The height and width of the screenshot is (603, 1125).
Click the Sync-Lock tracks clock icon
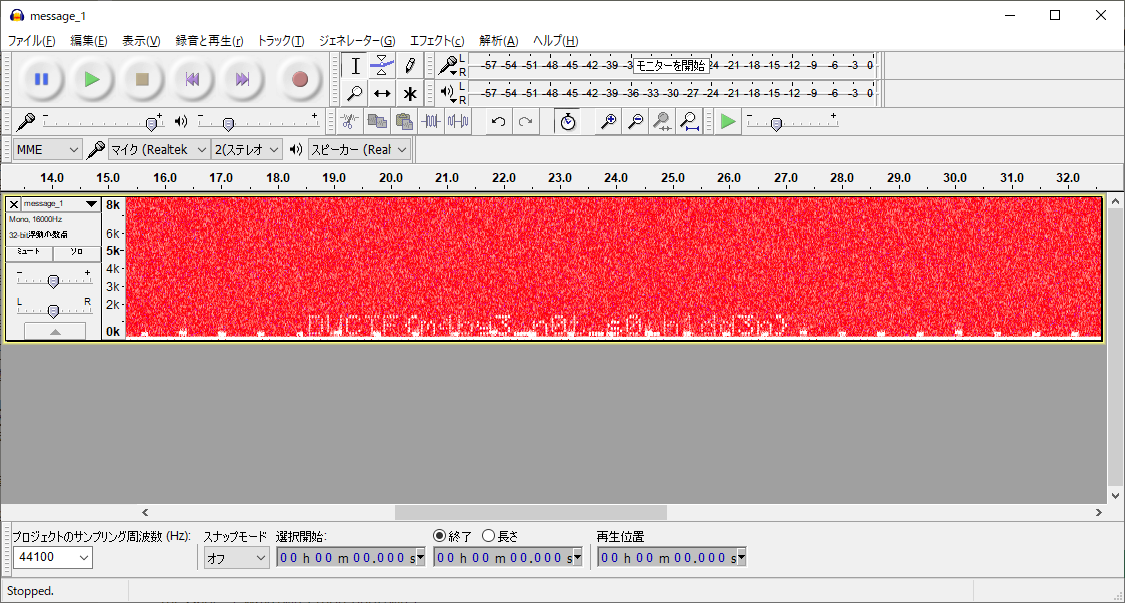(x=568, y=121)
